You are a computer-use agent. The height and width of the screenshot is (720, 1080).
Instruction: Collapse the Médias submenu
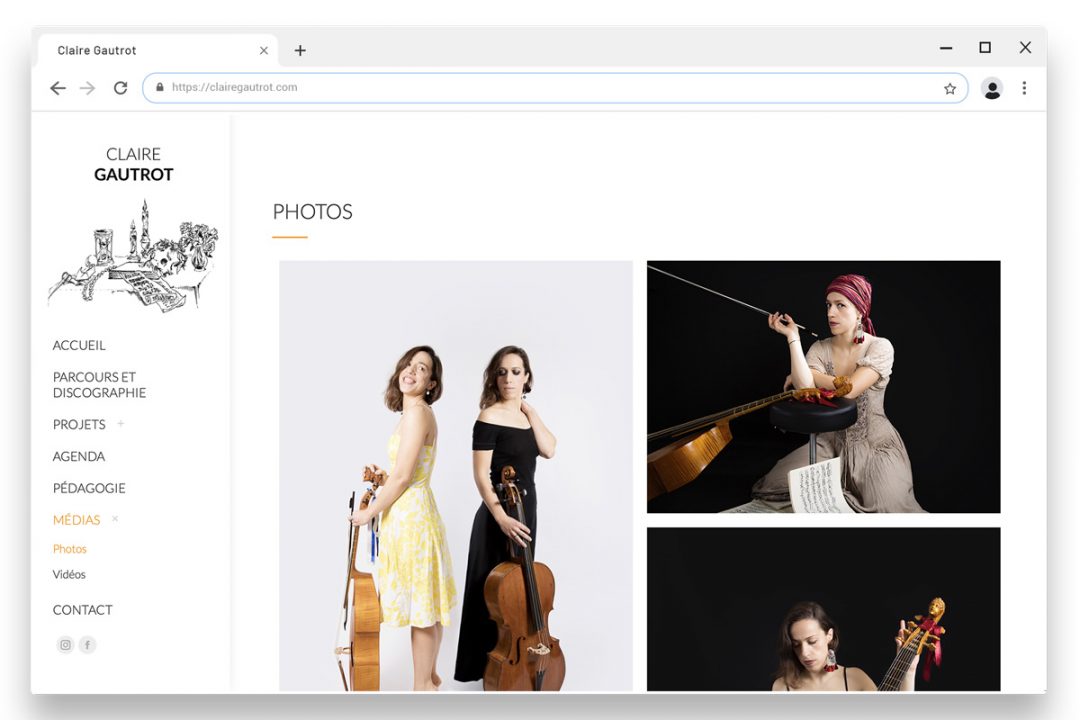(115, 519)
